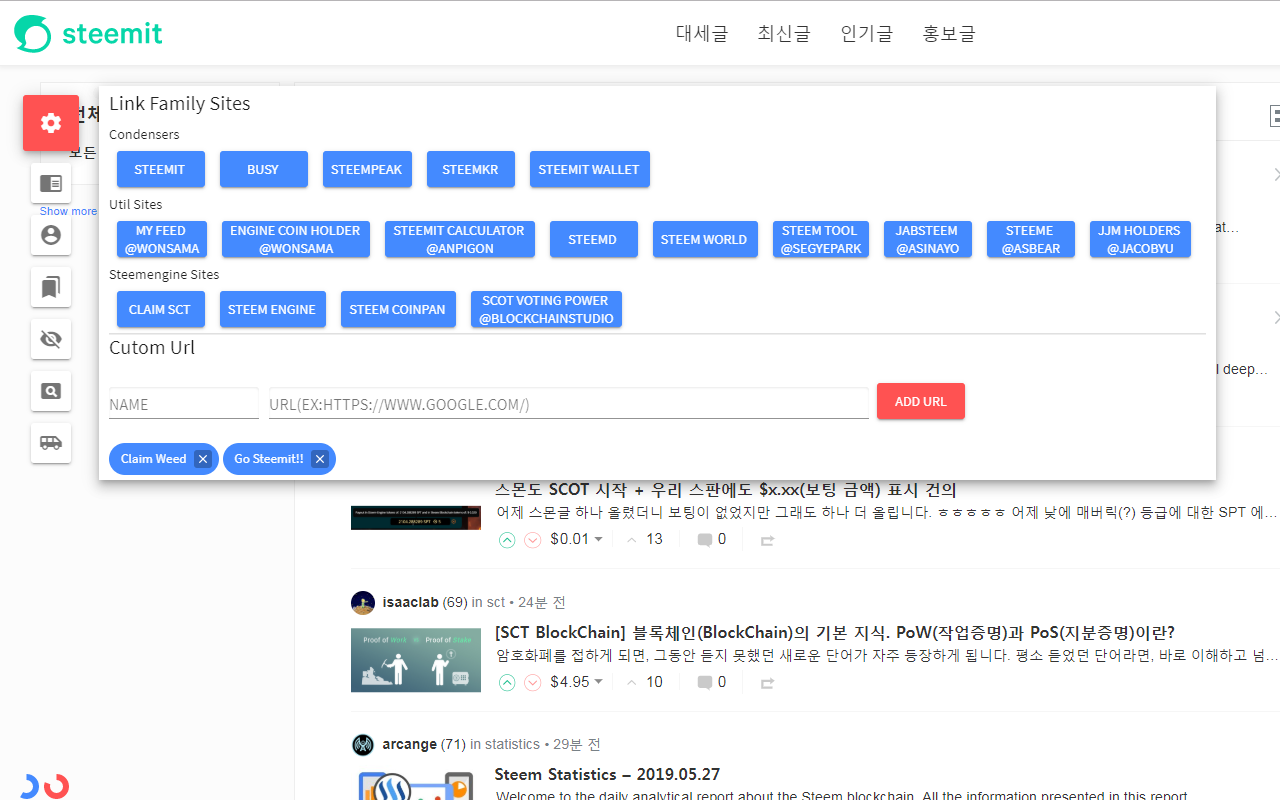Image resolution: width=1280 pixels, height=800 pixels.
Task: Remove the Go Steemit!! chip
Action: [x=319, y=459]
